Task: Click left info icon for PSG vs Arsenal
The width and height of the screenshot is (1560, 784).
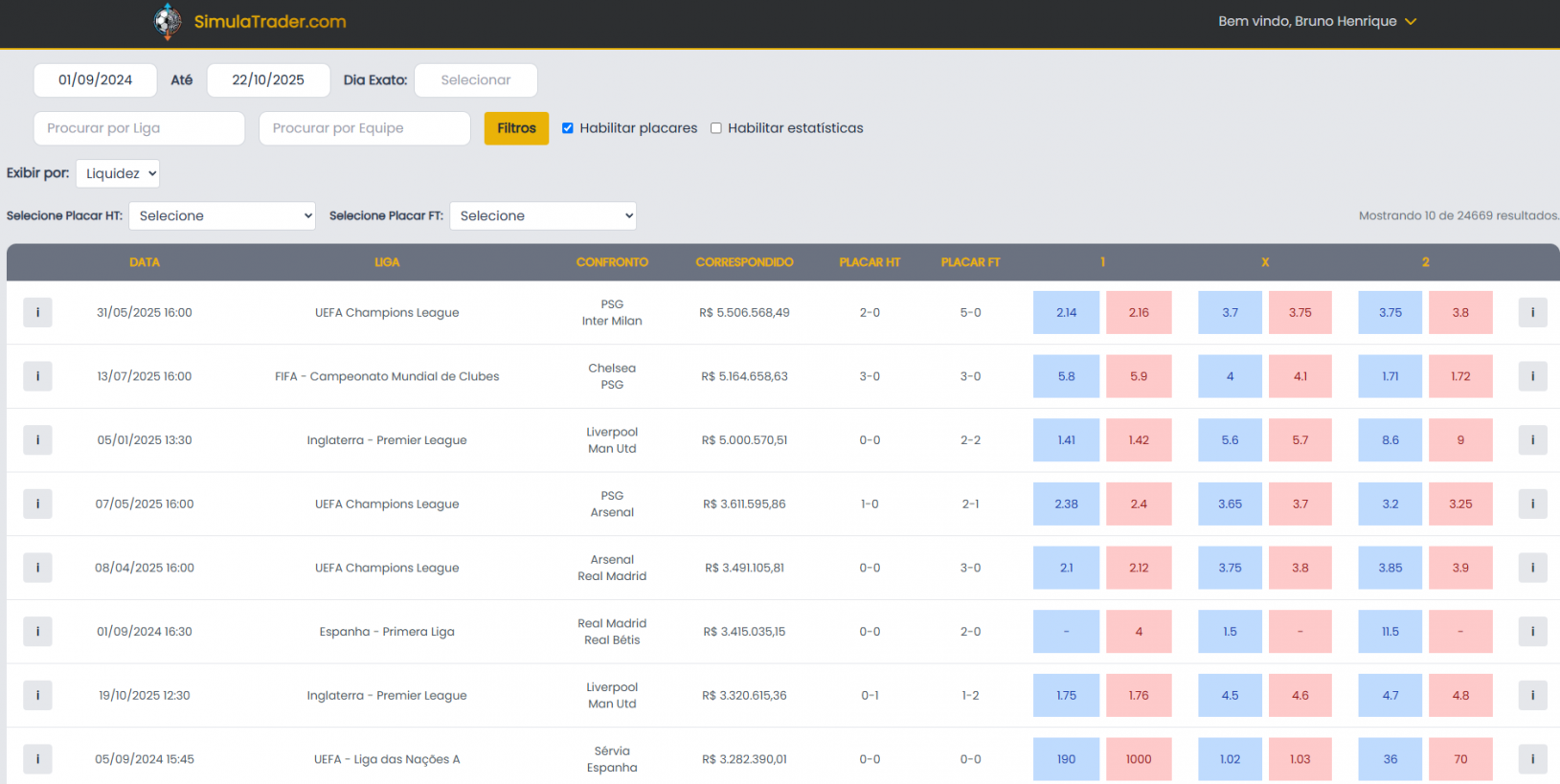Action: click(37, 504)
